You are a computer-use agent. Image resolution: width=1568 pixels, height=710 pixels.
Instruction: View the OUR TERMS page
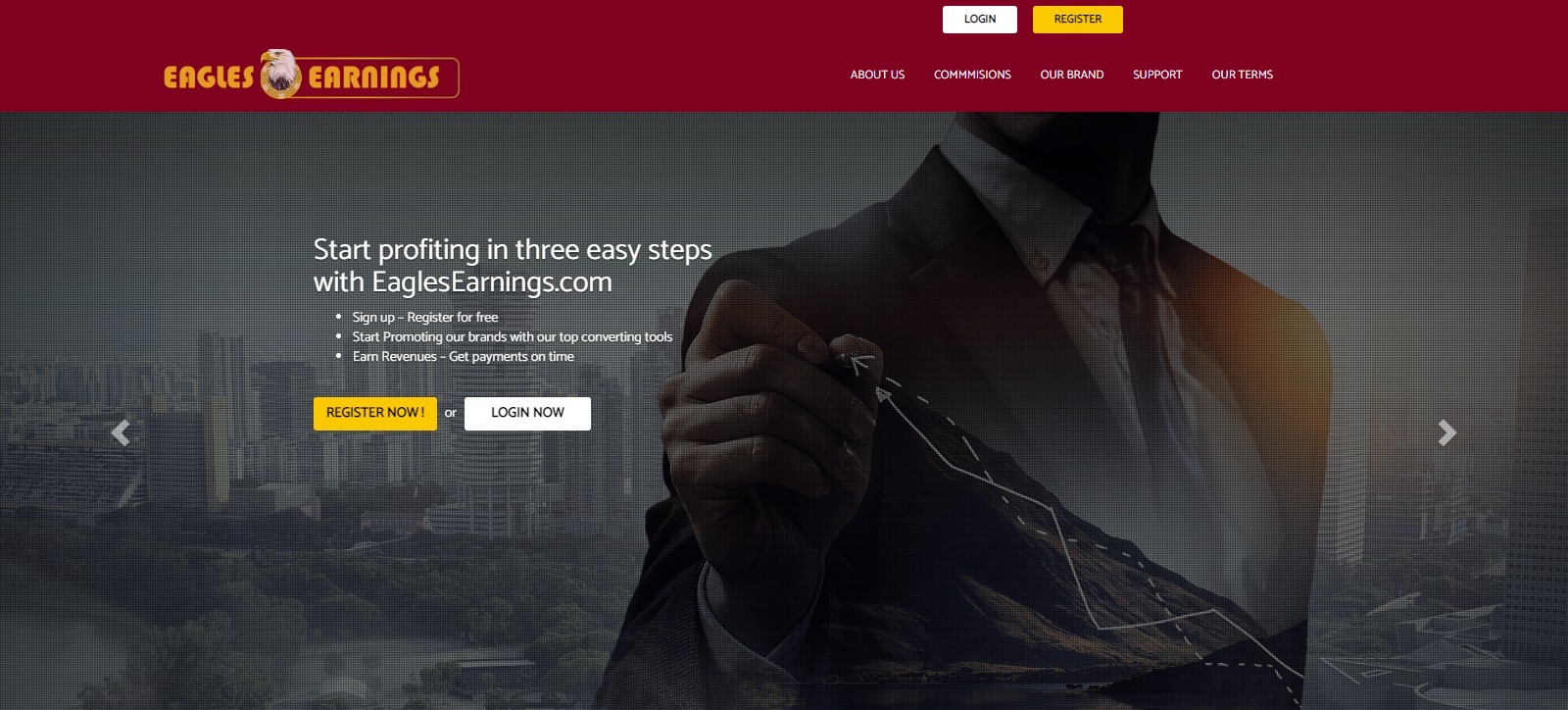1242,75
